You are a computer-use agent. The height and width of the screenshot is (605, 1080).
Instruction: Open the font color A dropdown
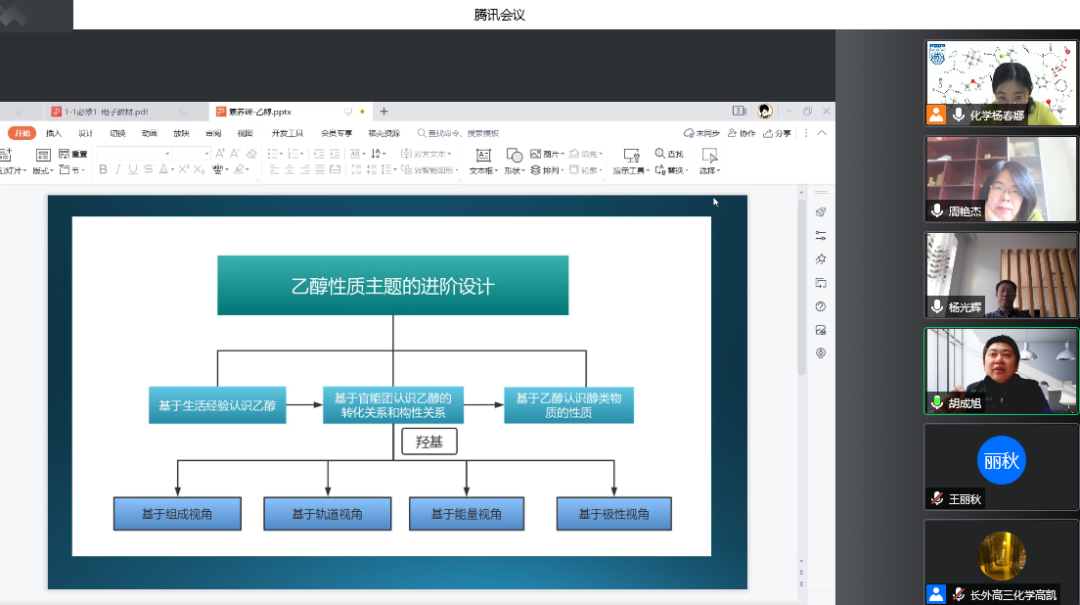[172, 170]
